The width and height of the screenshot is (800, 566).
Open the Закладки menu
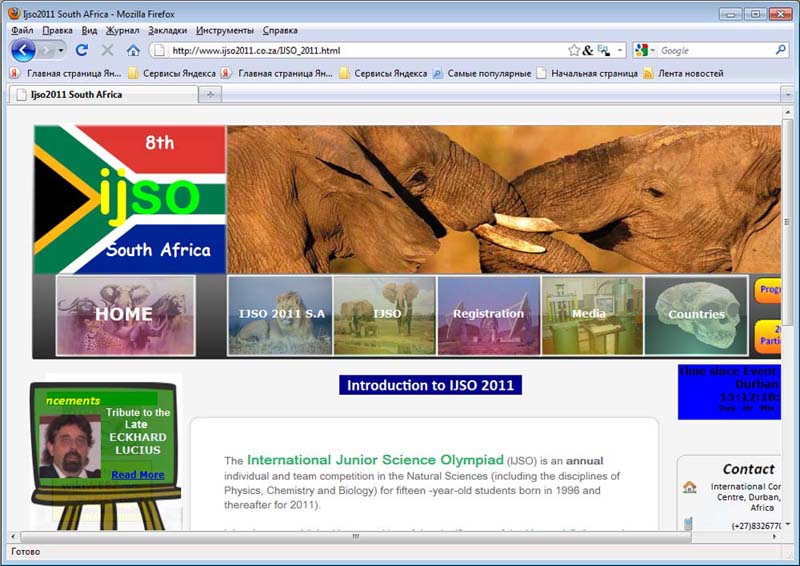168,31
